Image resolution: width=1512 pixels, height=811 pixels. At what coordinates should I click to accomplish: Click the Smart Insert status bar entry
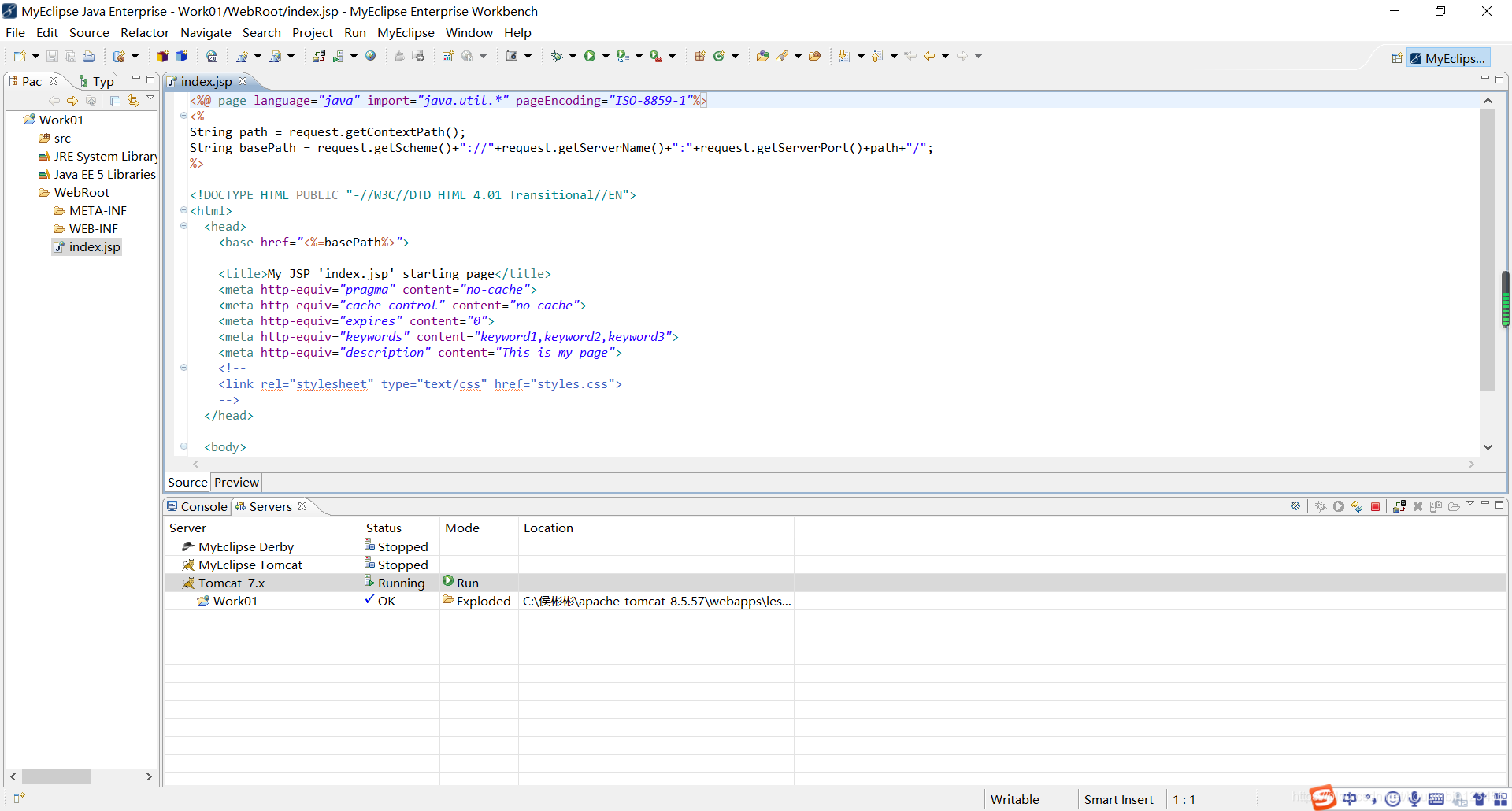click(x=1118, y=799)
